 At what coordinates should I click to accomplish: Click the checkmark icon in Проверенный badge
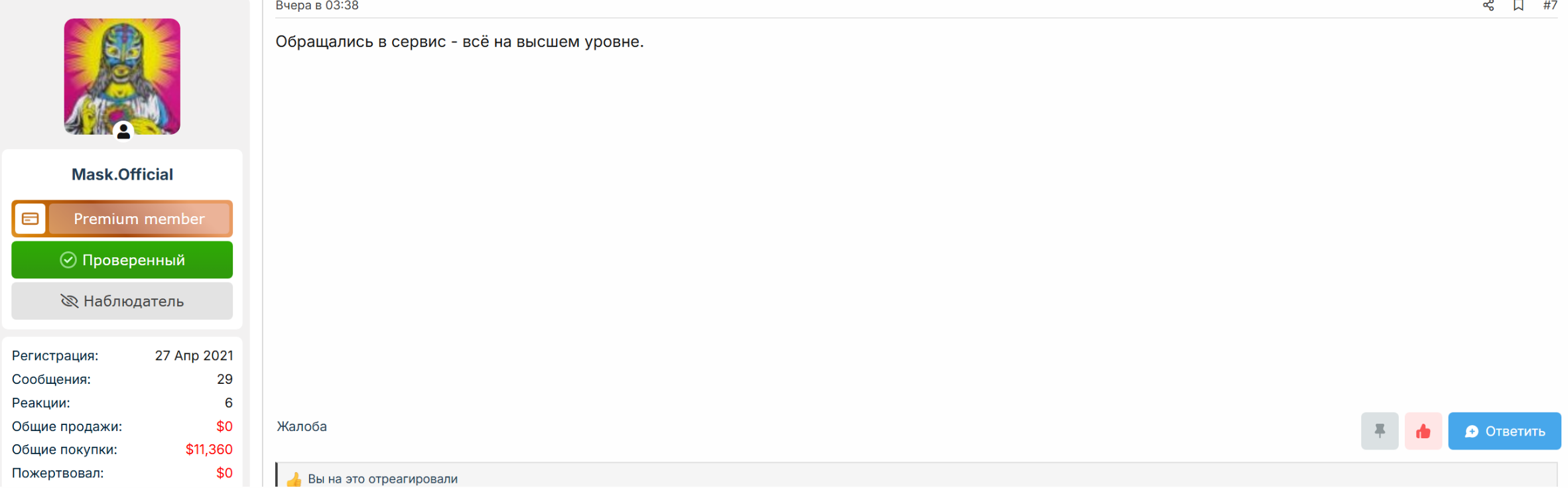click(x=68, y=260)
